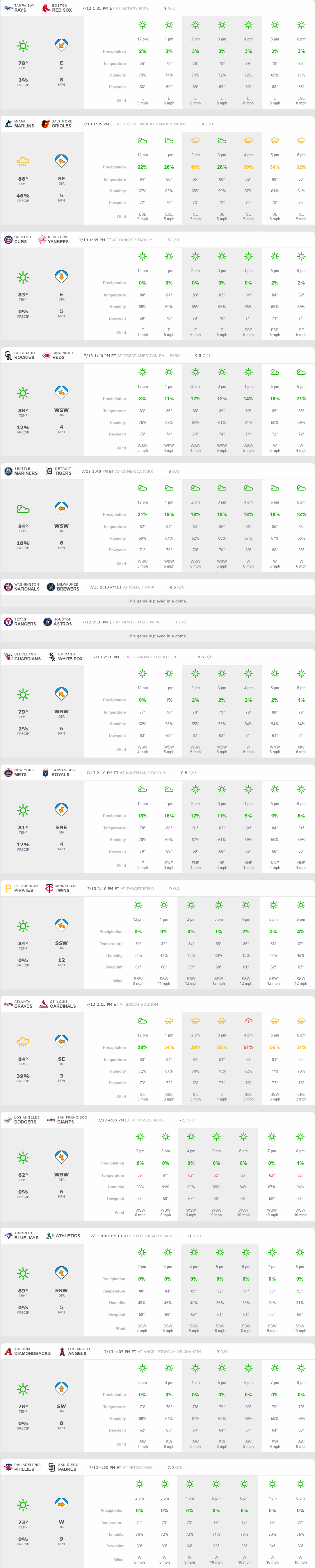Open the Baltimore Orioles team name link
This screenshot has width=315, height=1568.
pos(62,124)
